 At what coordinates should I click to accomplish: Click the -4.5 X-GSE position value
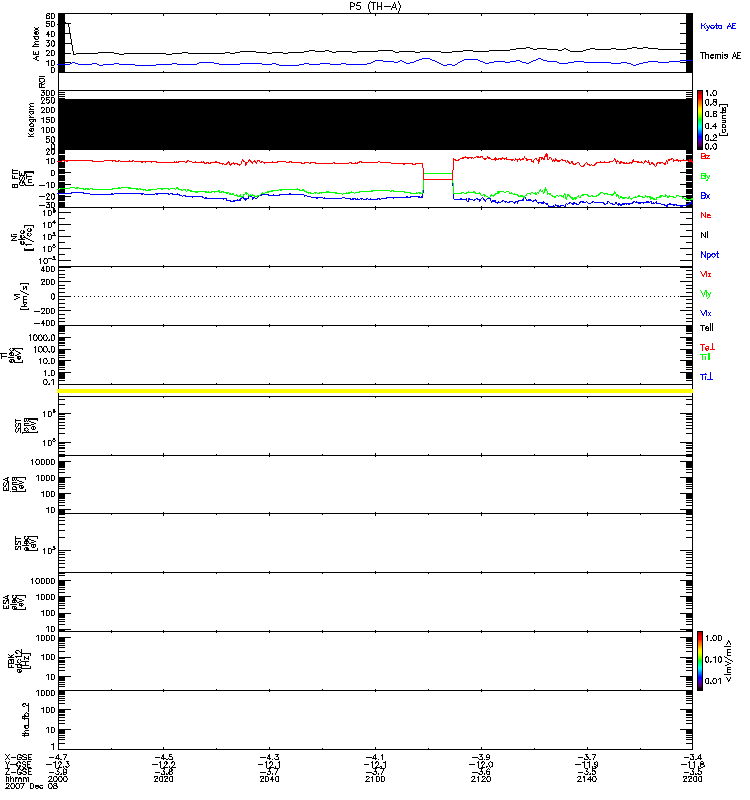[x=163, y=758]
